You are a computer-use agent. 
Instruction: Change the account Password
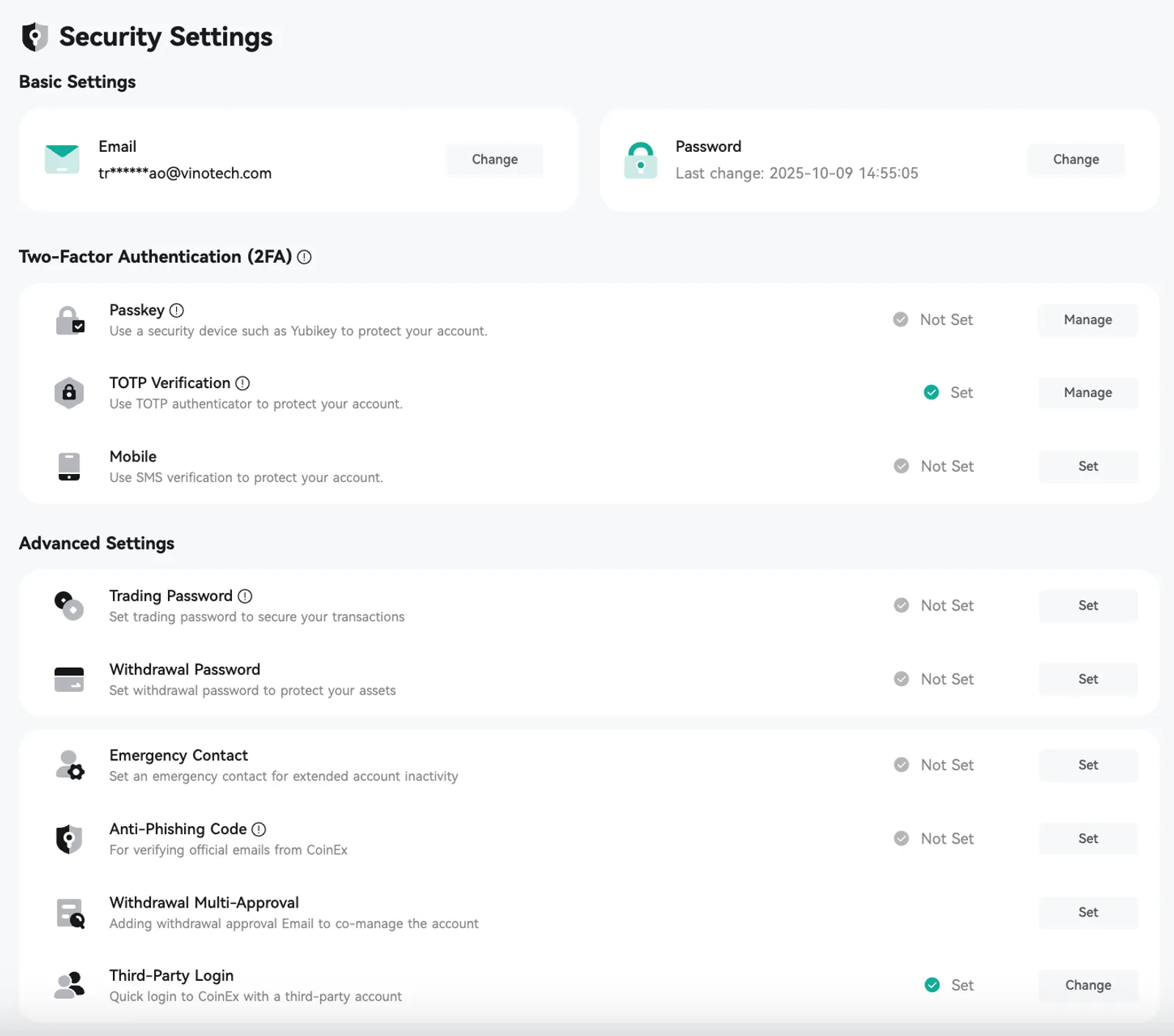(1076, 159)
